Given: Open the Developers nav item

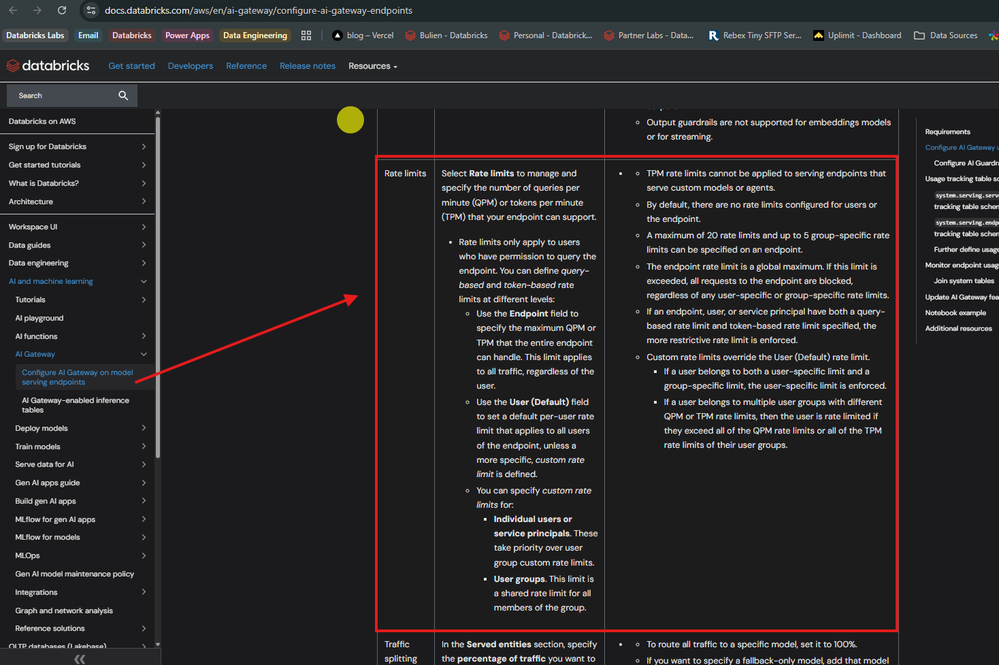Looking at the screenshot, I should pyautogui.click(x=190, y=66).
